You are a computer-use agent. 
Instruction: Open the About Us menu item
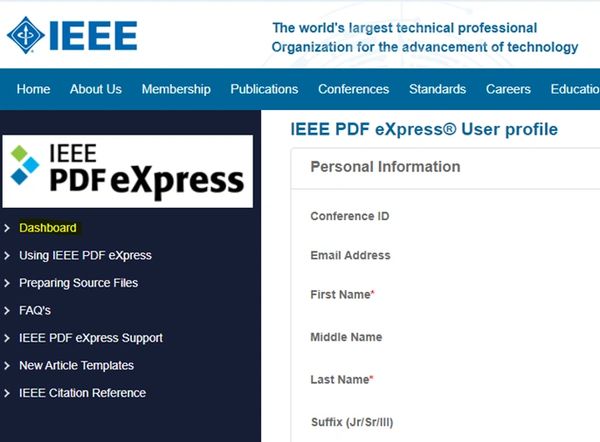(96, 89)
